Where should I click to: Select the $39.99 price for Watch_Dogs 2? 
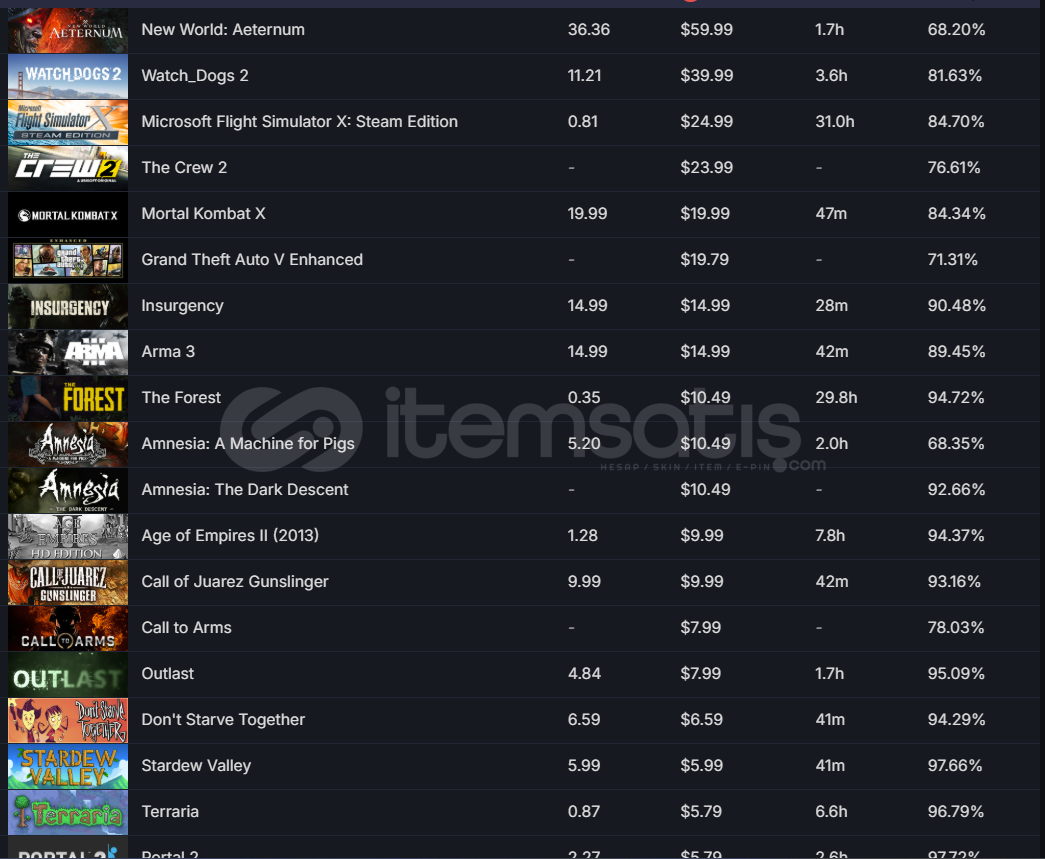[x=706, y=75]
